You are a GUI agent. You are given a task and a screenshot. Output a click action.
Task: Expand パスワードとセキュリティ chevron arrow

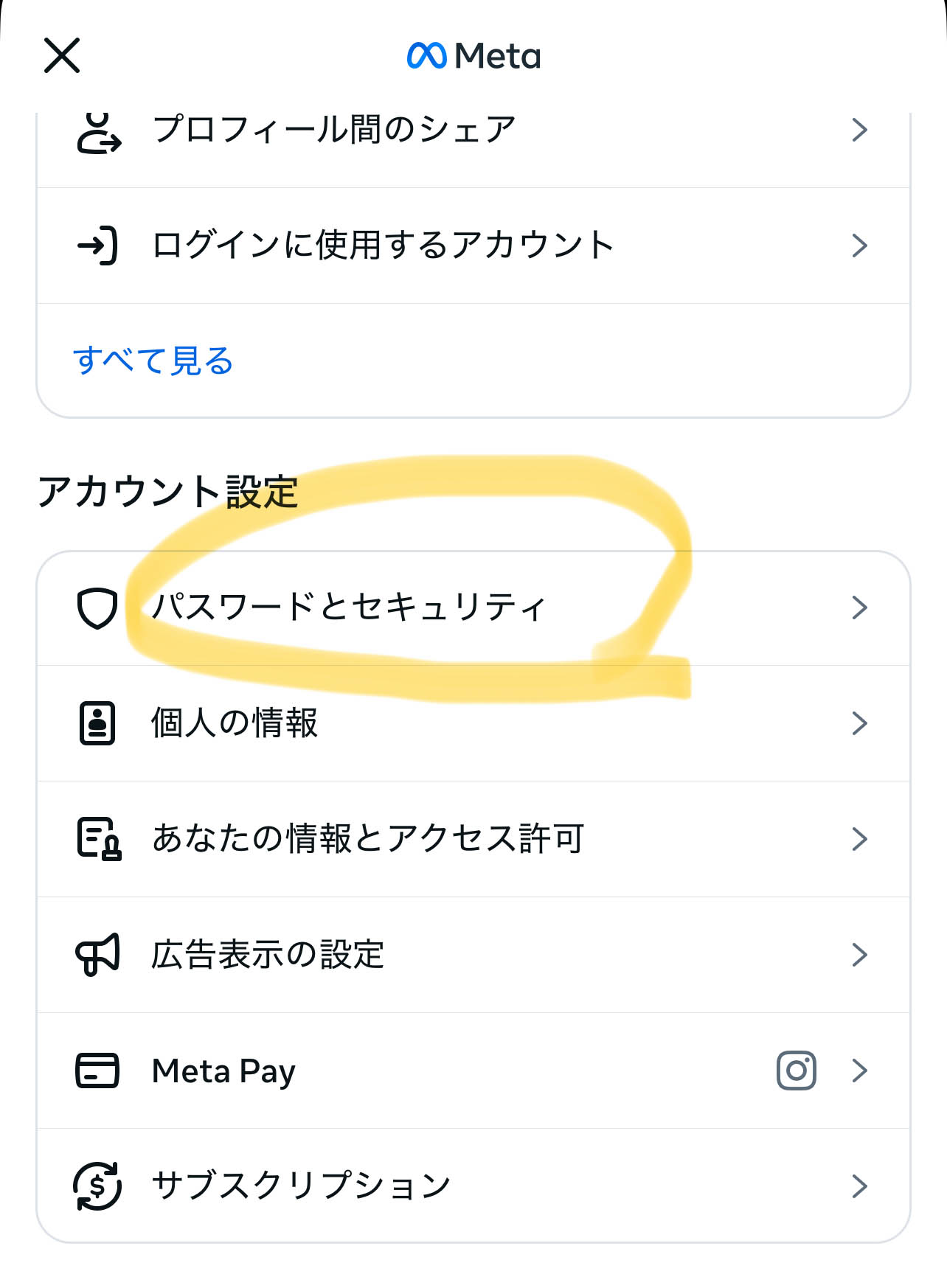(859, 608)
